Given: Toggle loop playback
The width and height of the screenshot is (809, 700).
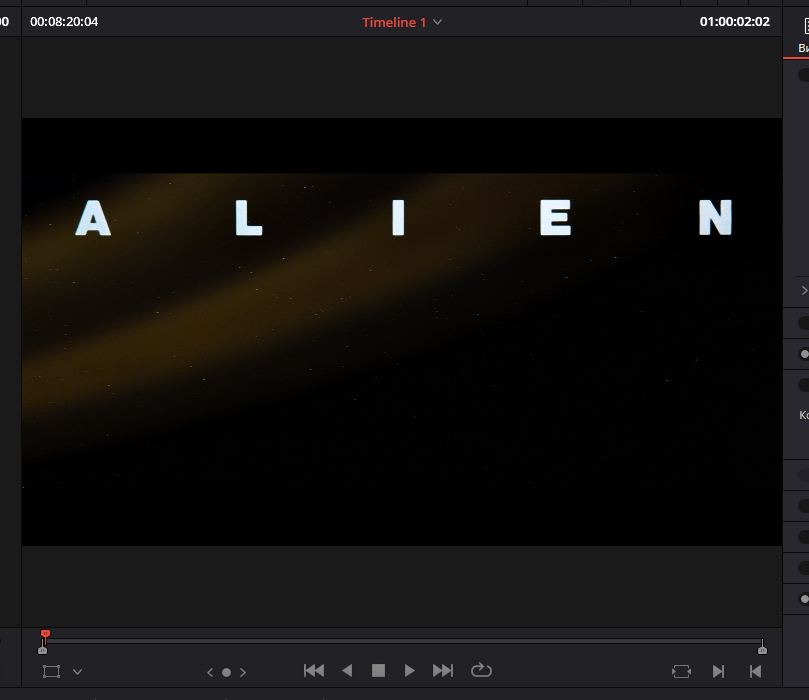Looking at the screenshot, I should pos(481,670).
